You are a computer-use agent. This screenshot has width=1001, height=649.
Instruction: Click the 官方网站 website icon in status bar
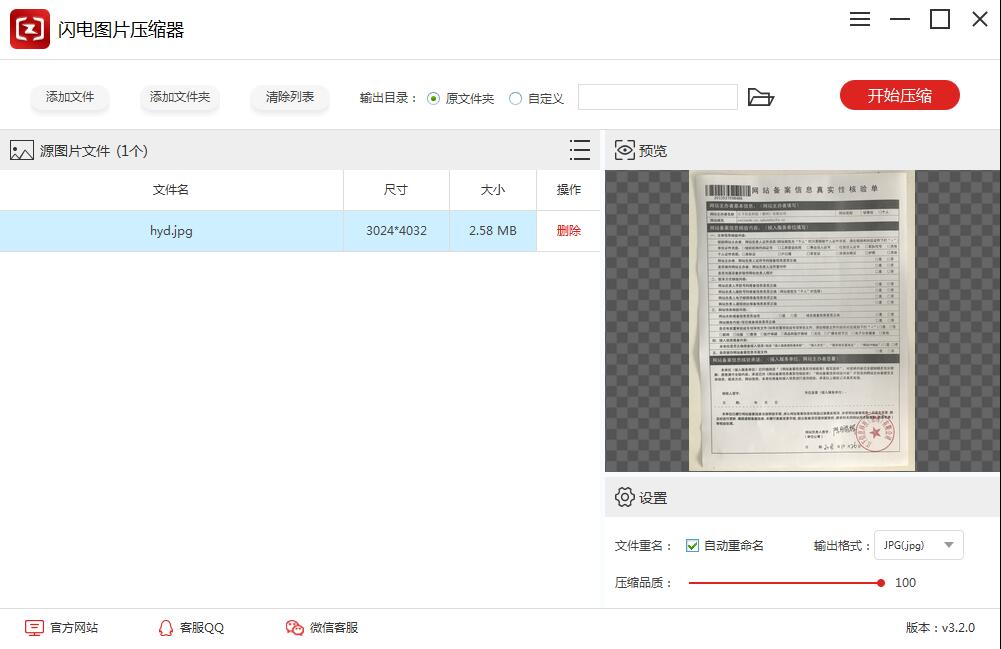pos(32,628)
